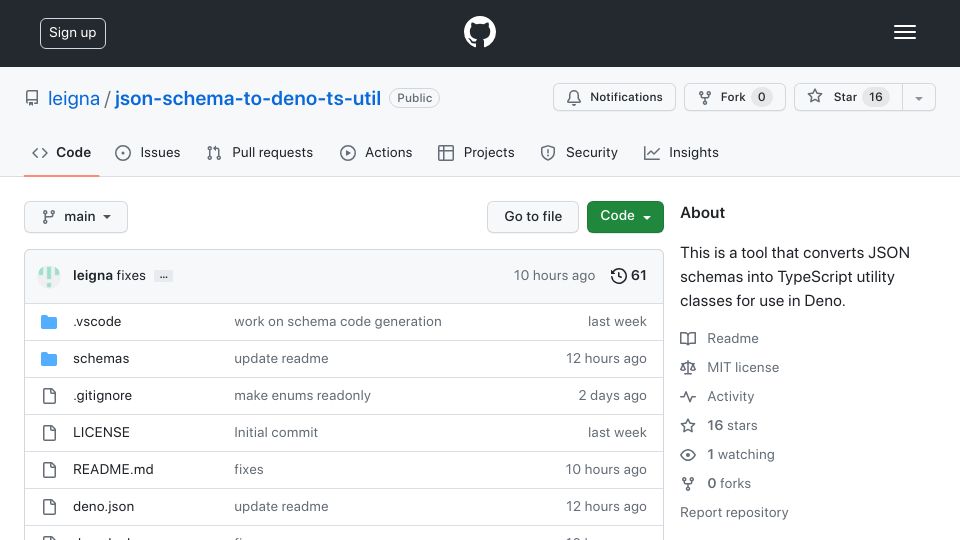Click the Report repository link
Image resolution: width=960 pixels, height=540 pixels.
[734, 512]
